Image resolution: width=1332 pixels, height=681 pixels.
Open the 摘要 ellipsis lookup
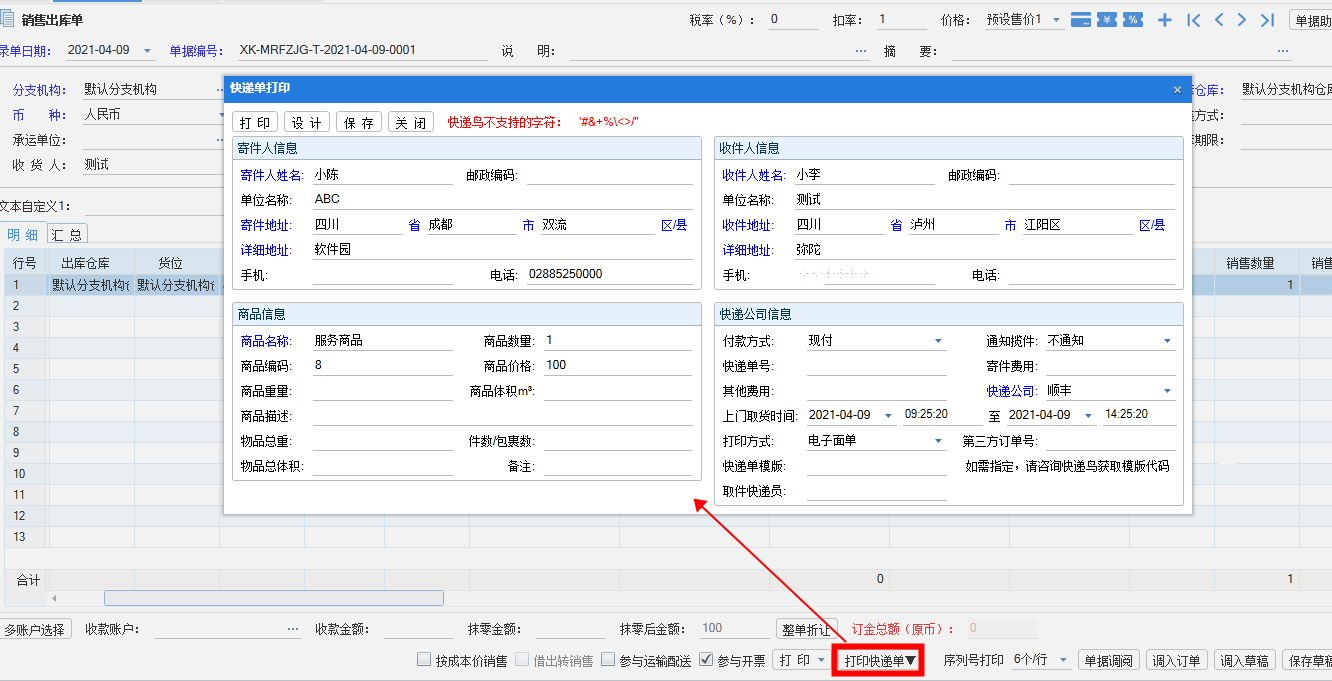(1283, 51)
